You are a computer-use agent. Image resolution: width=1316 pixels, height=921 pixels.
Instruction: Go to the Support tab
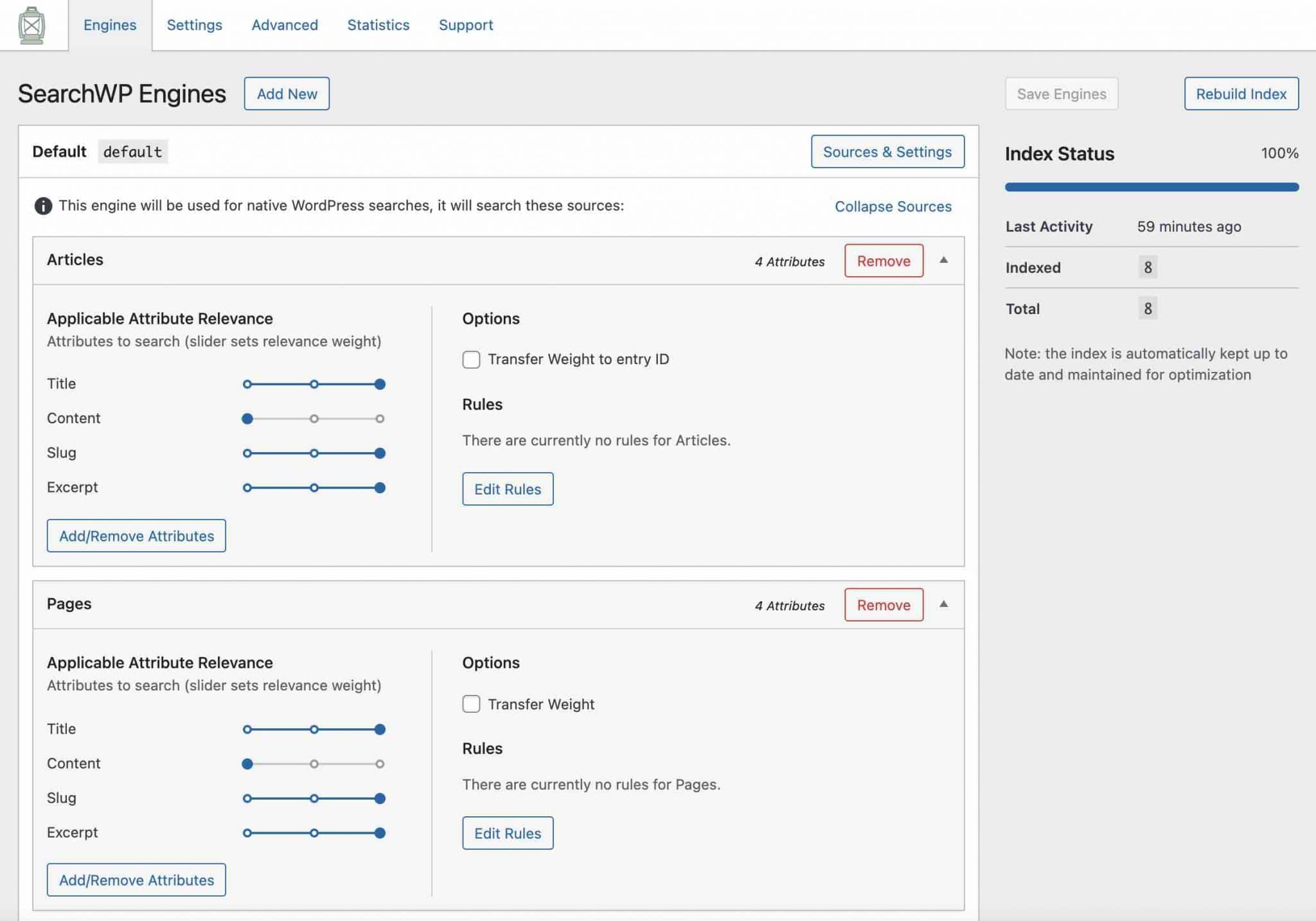pyautogui.click(x=466, y=25)
